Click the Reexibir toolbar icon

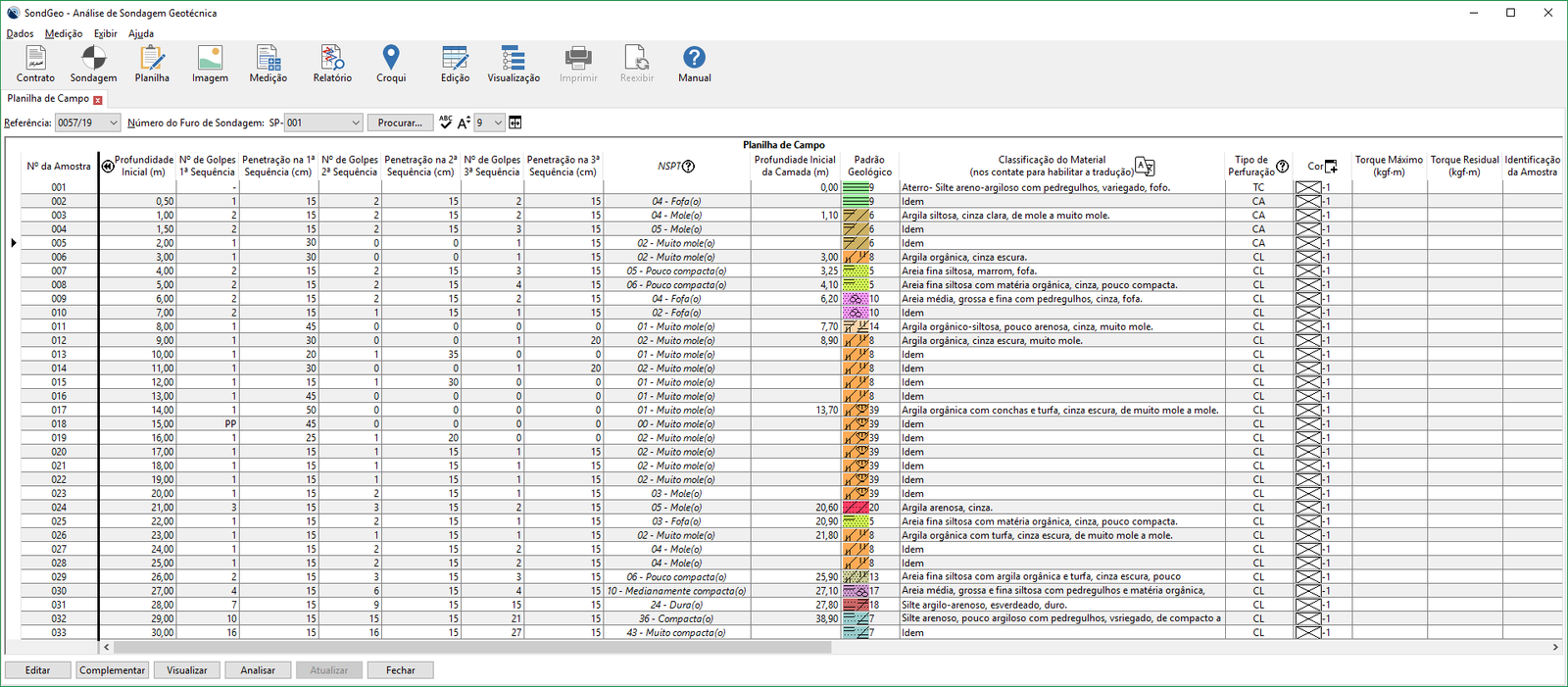(x=636, y=65)
